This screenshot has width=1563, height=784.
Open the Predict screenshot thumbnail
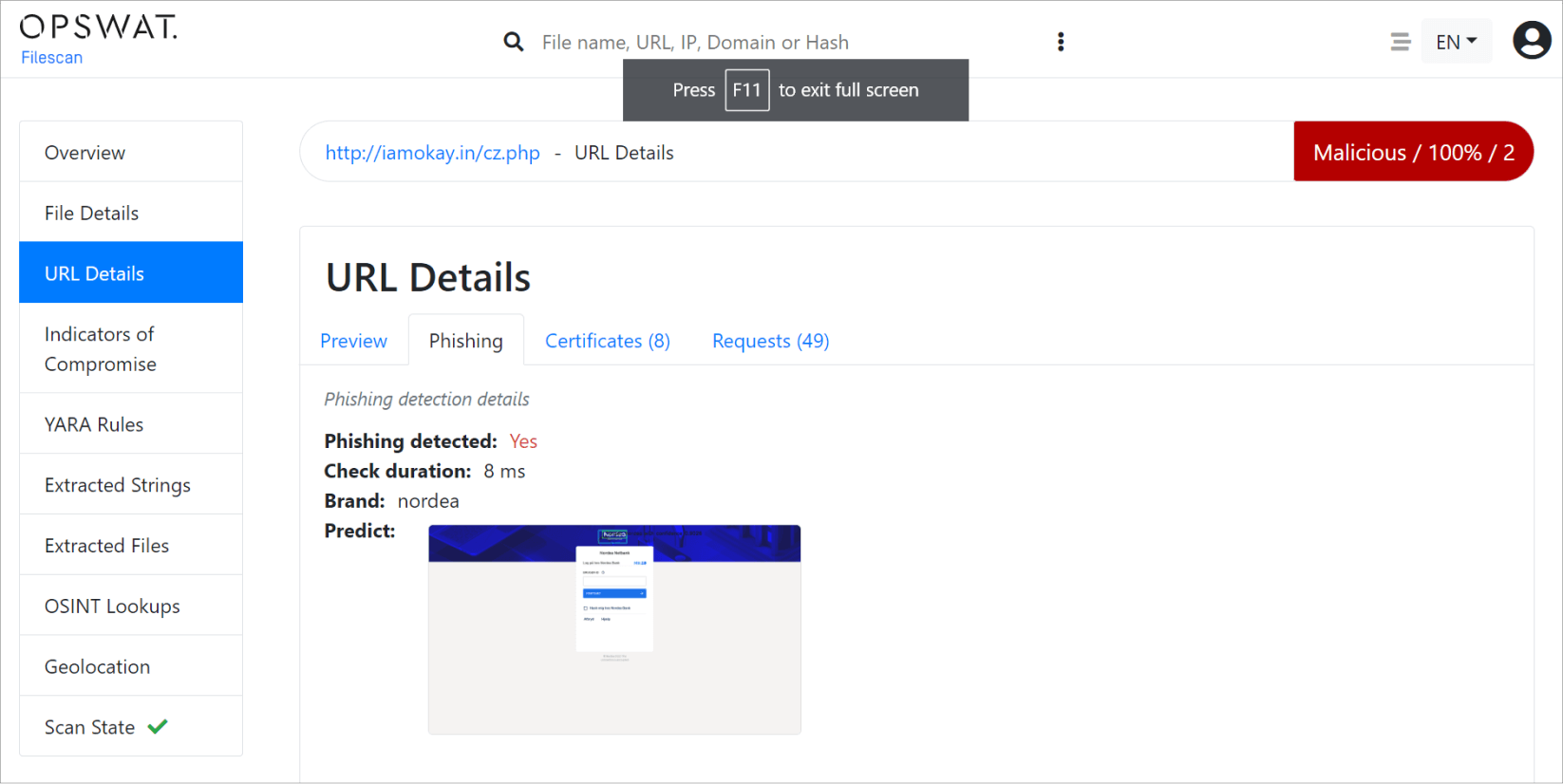[614, 629]
